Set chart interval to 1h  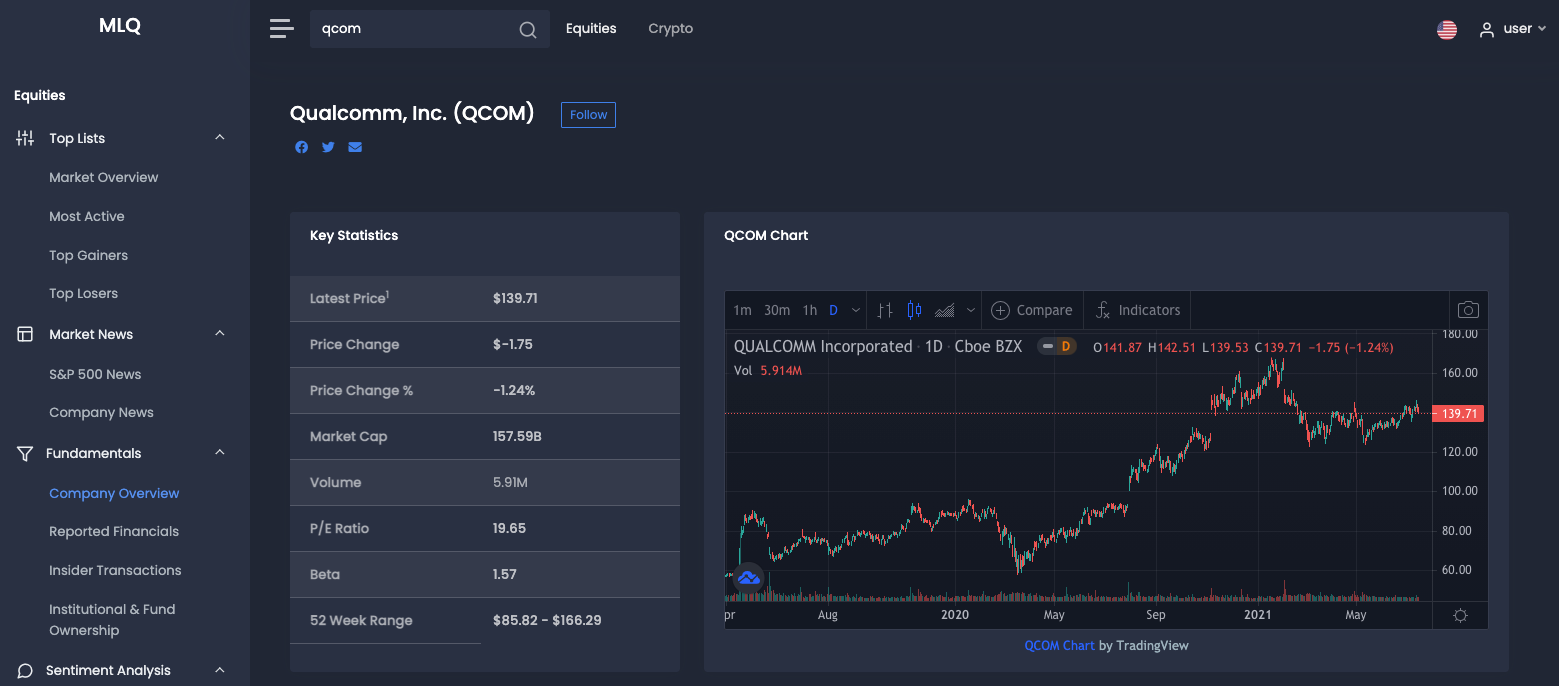point(810,310)
